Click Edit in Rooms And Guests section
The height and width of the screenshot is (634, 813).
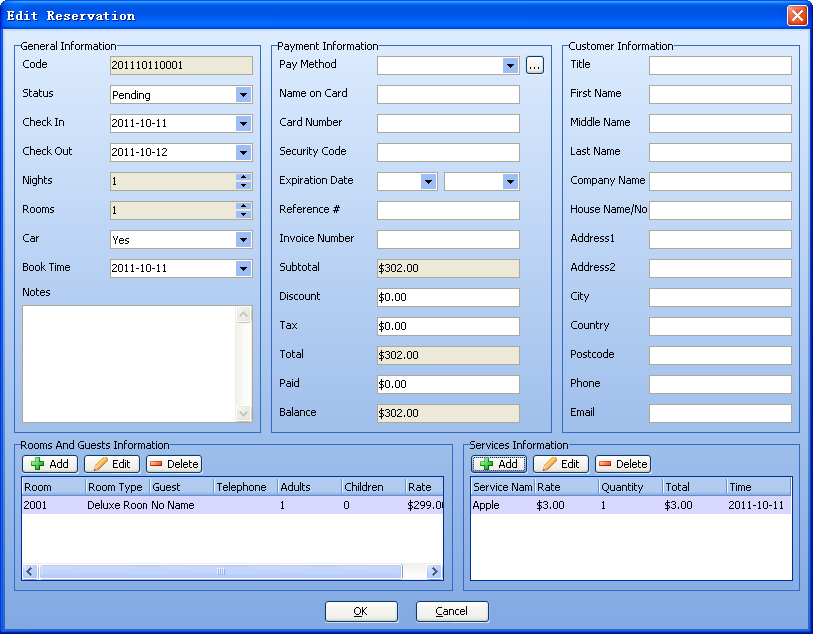111,464
